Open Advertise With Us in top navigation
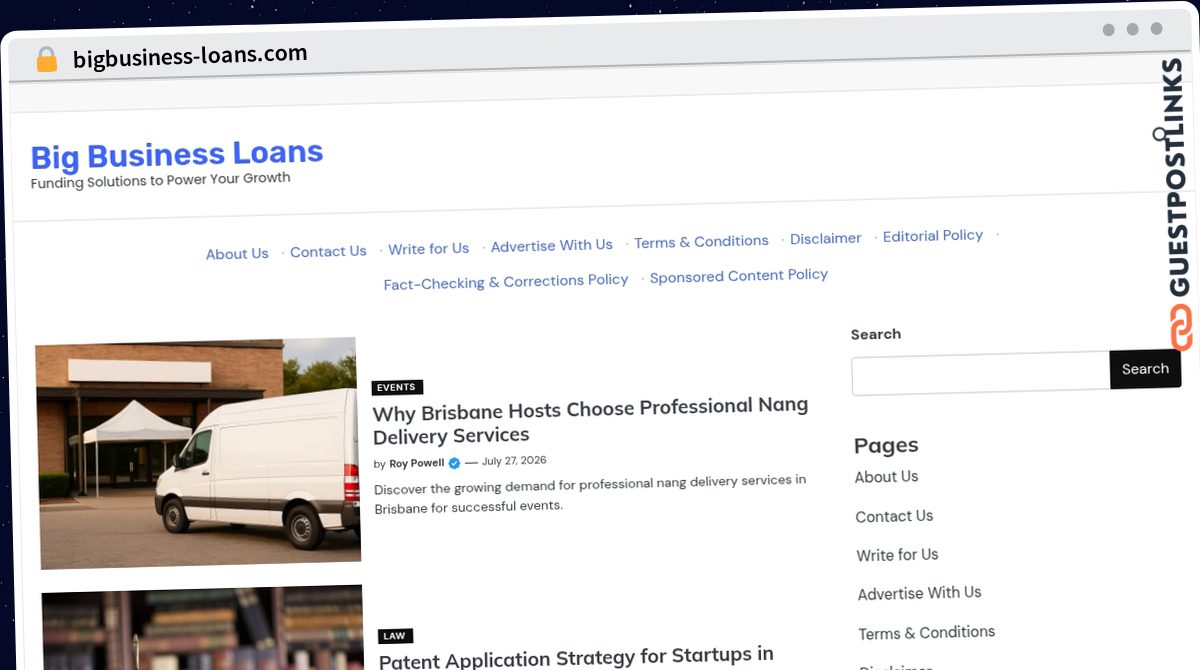 coord(551,246)
